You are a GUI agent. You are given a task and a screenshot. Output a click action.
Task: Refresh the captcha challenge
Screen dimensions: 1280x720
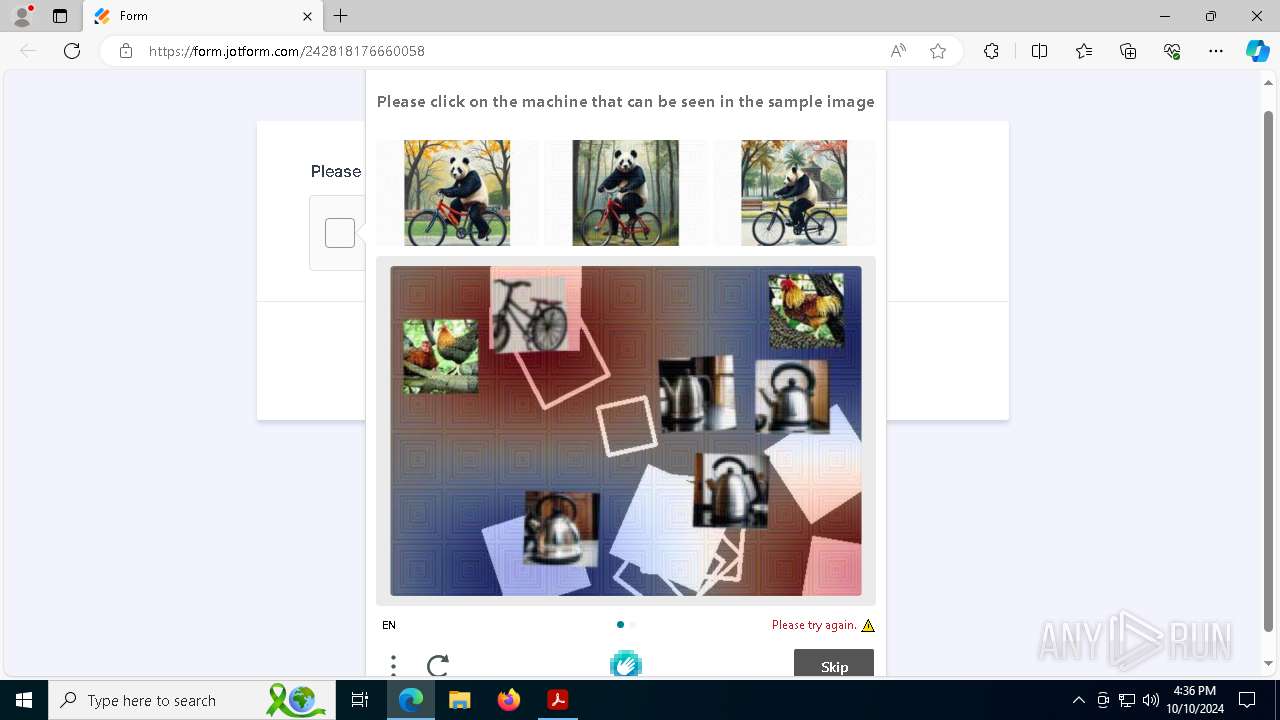pos(438,665)
